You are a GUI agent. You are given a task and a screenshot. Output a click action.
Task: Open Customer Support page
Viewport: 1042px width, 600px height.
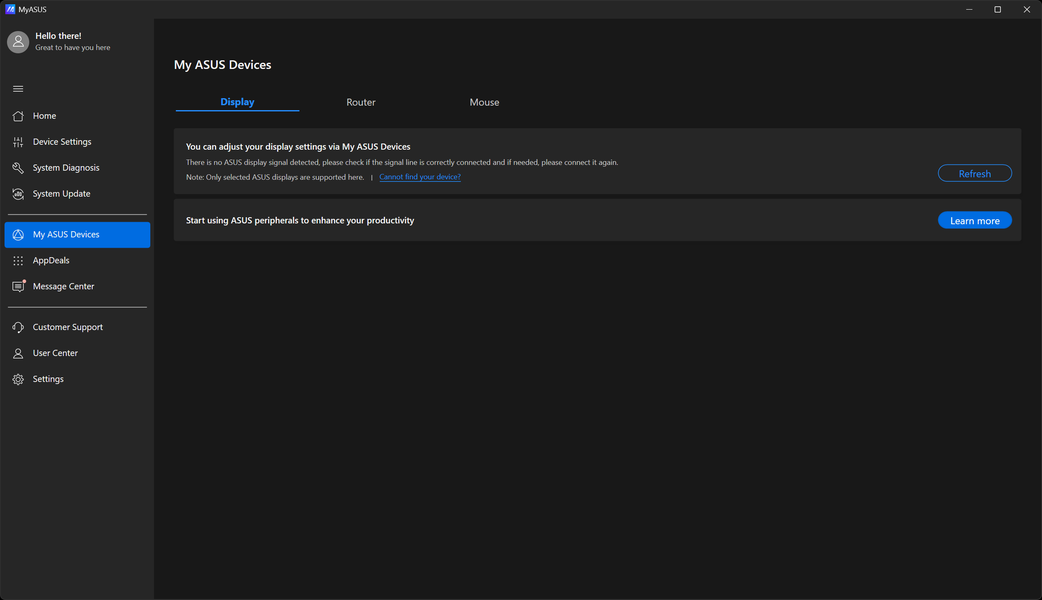(x=77, y=327)
